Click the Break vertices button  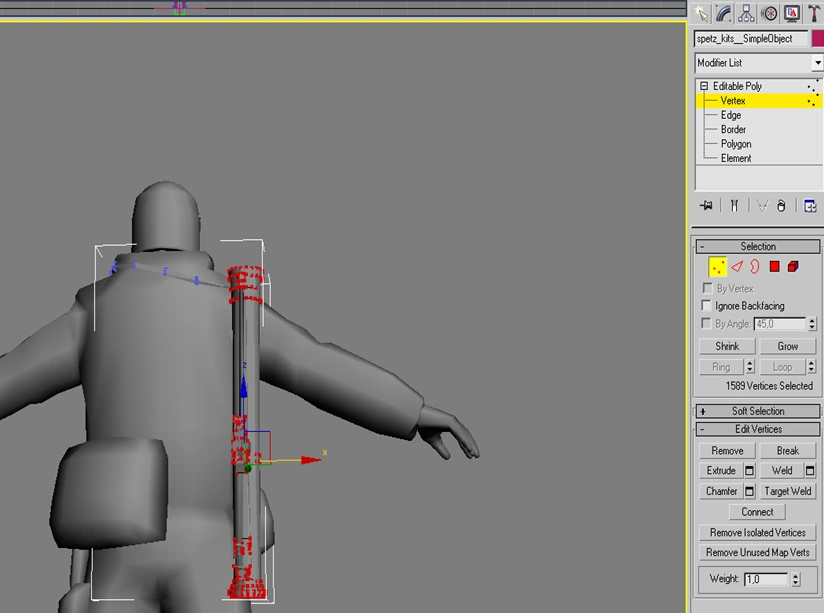(787, 451)
